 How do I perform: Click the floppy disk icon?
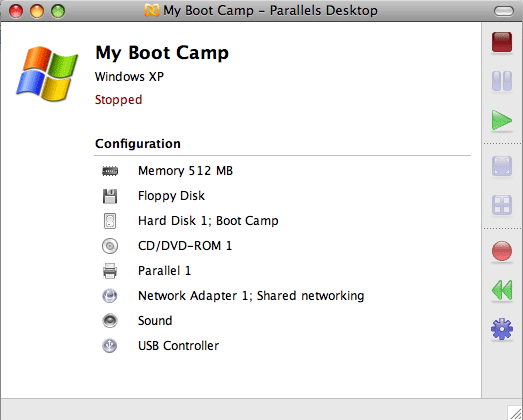(110, 196)
